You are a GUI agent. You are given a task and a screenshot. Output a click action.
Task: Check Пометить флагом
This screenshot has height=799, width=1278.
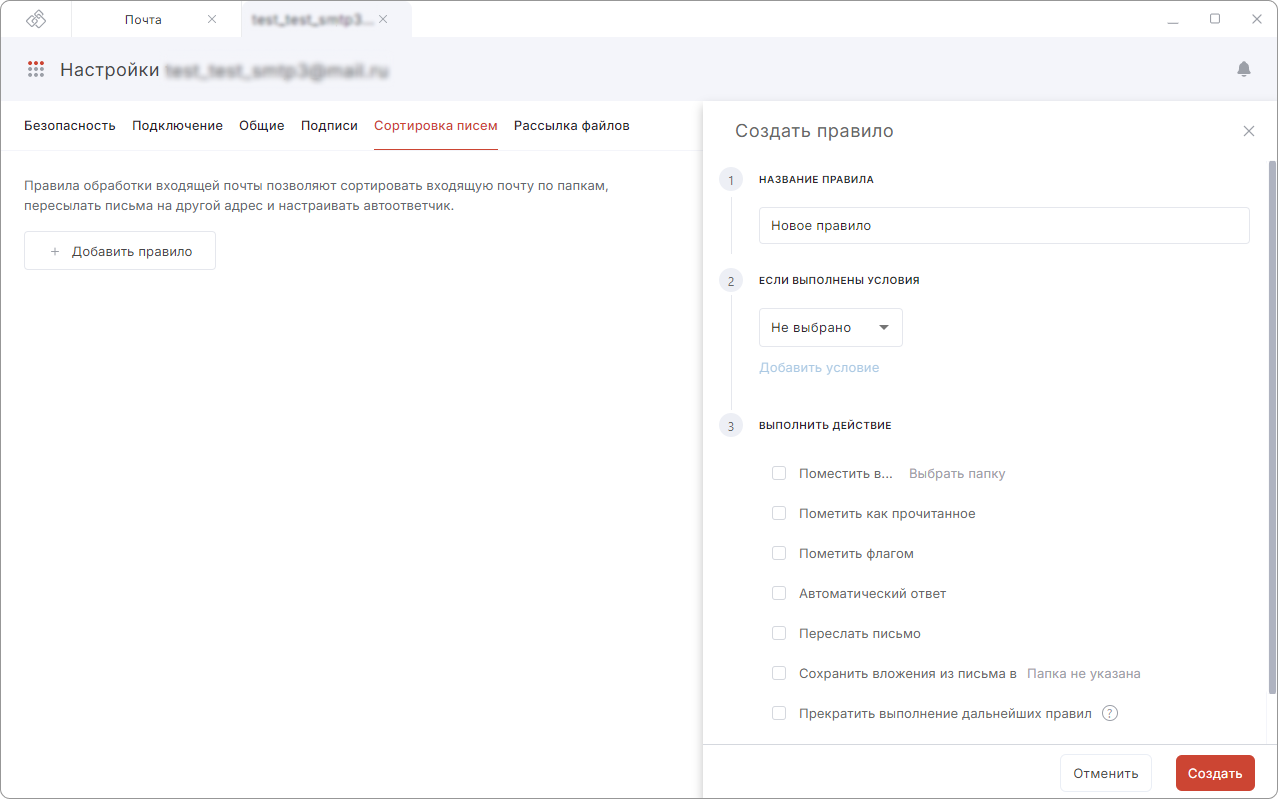pyautogui.click(x=779, y=553)
